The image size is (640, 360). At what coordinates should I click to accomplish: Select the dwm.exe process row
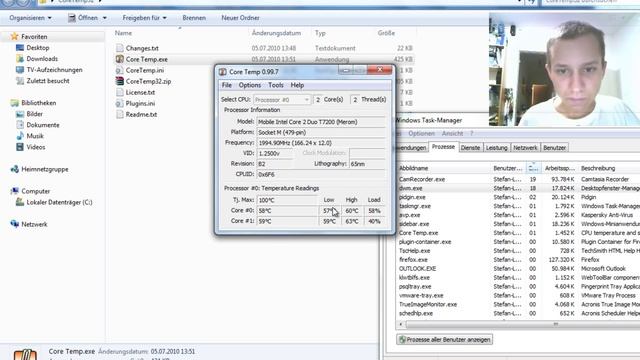518,188
